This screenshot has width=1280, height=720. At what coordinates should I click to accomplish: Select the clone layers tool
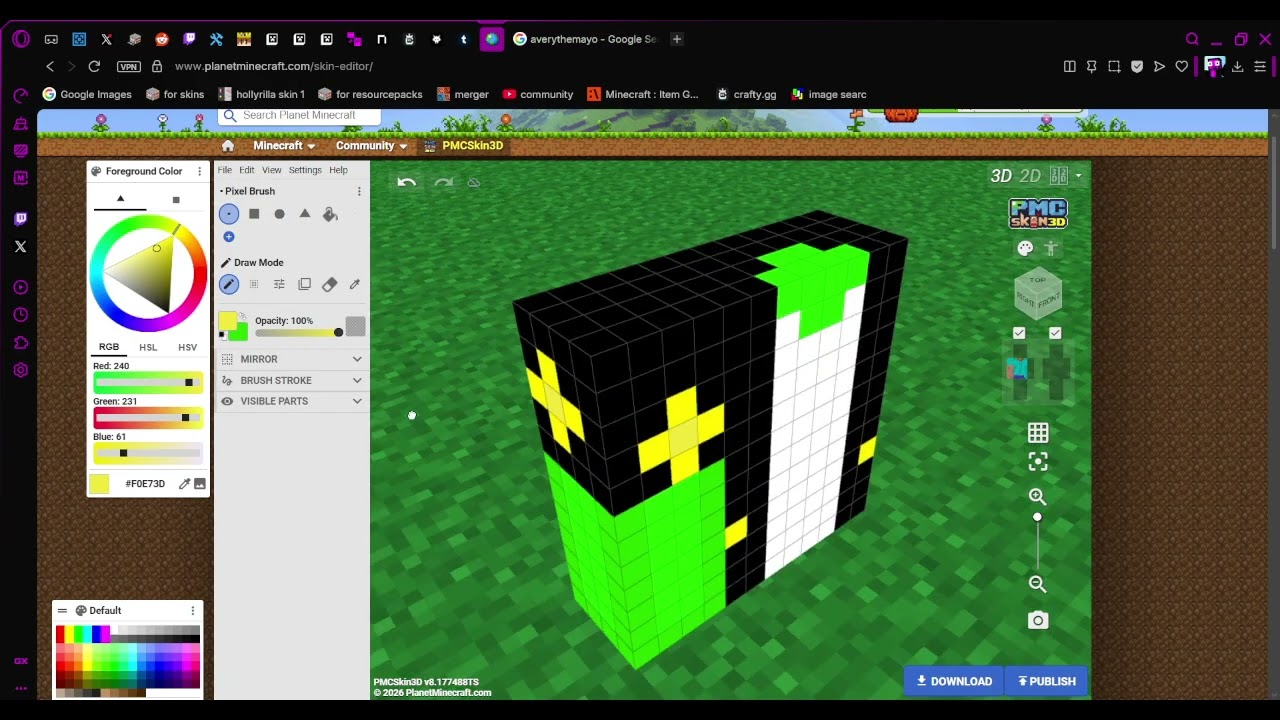tap(305, 284)
